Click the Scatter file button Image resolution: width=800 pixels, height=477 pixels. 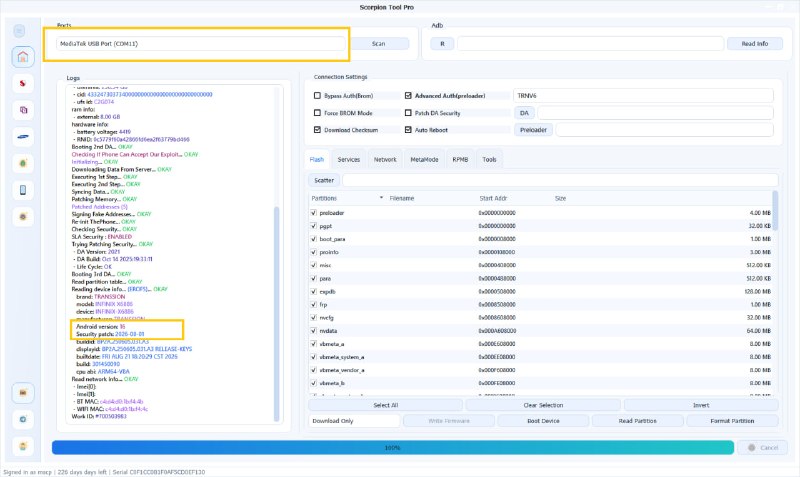(324, 180)
